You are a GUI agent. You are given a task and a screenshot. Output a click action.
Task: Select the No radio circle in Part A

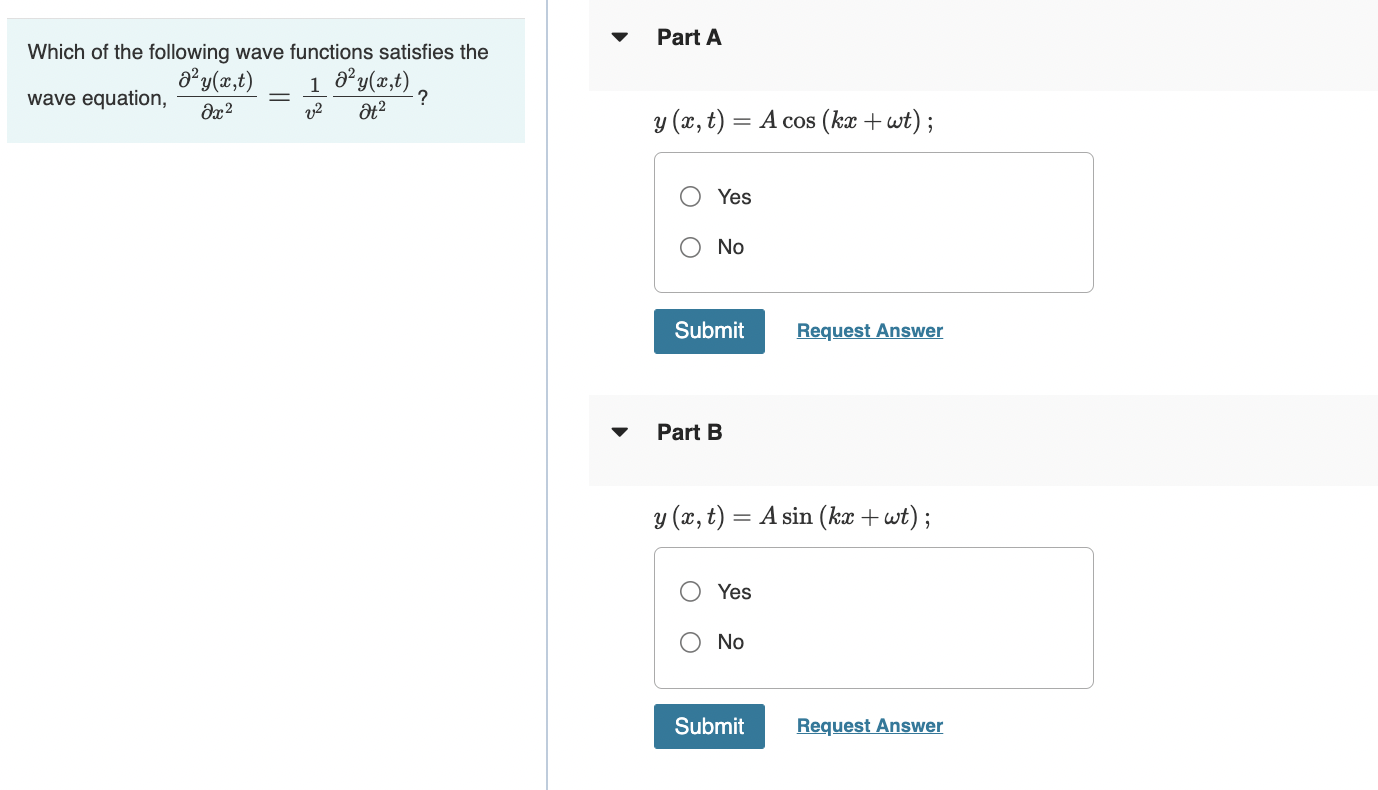point(690,247)
